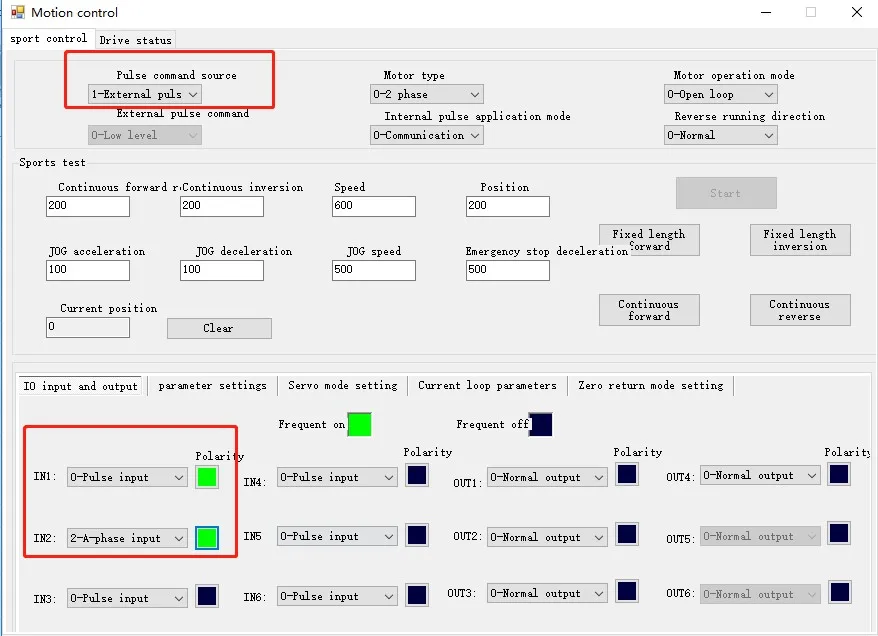Toggle the OUT1 polarity indicator
This screenshot has height=636, width=878.
point(627,474)
